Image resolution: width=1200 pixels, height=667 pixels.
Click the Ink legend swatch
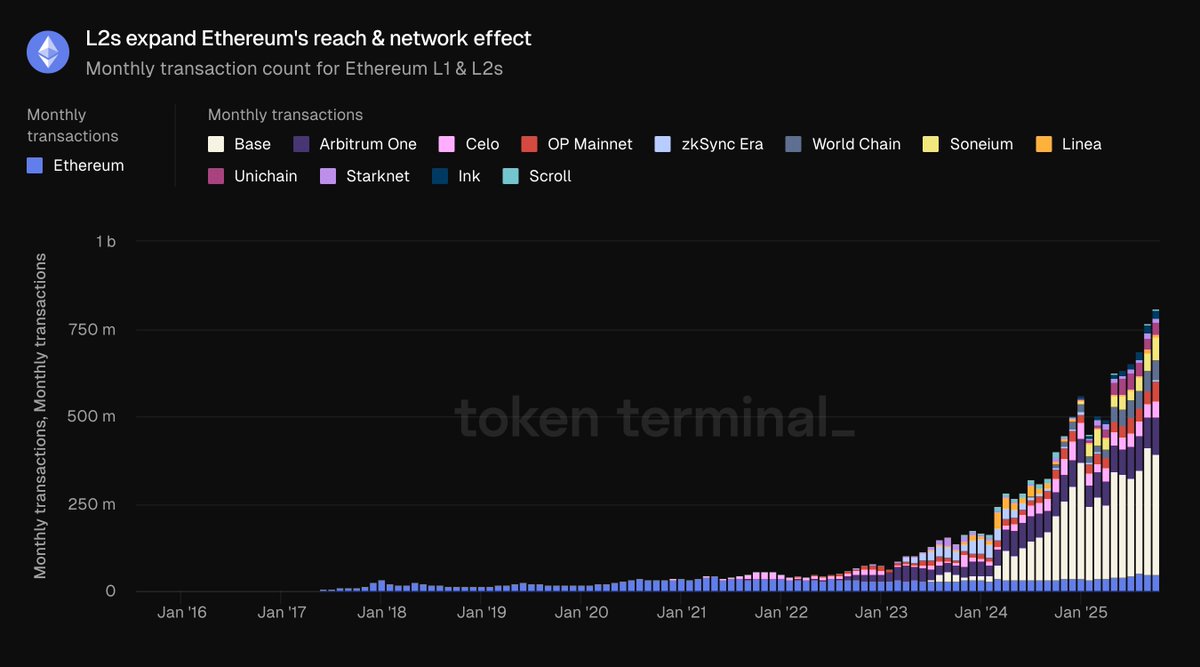[439, 176]
